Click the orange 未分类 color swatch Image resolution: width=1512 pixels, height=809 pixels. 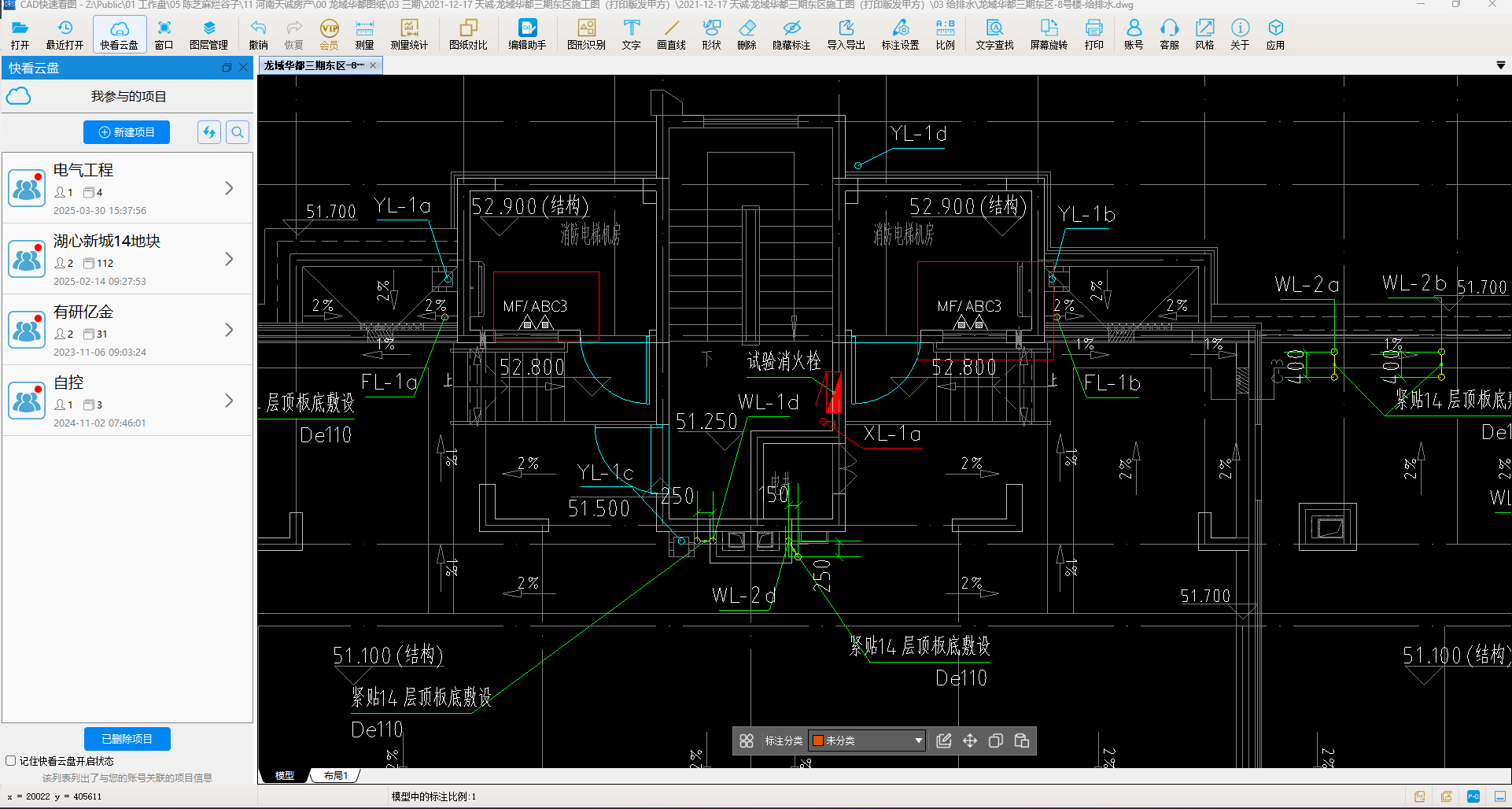[818, 741]
